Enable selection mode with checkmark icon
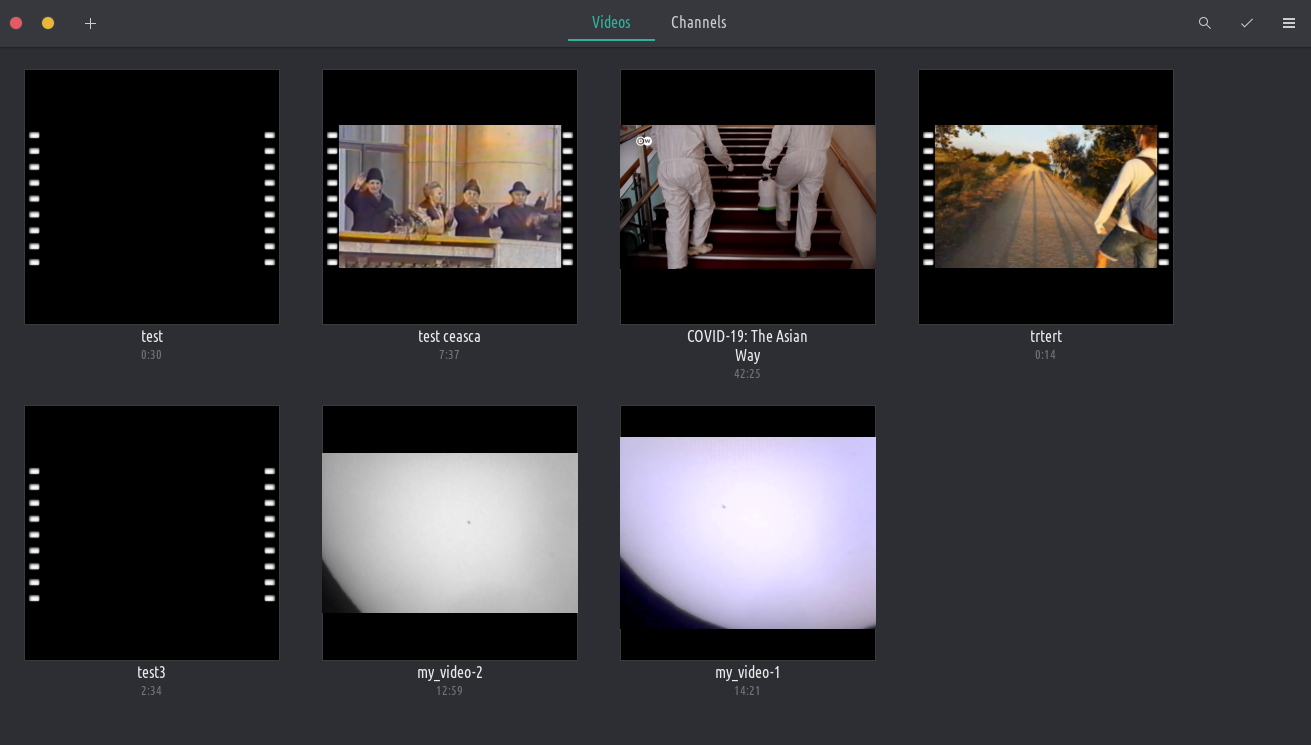 pos(1246,23)
